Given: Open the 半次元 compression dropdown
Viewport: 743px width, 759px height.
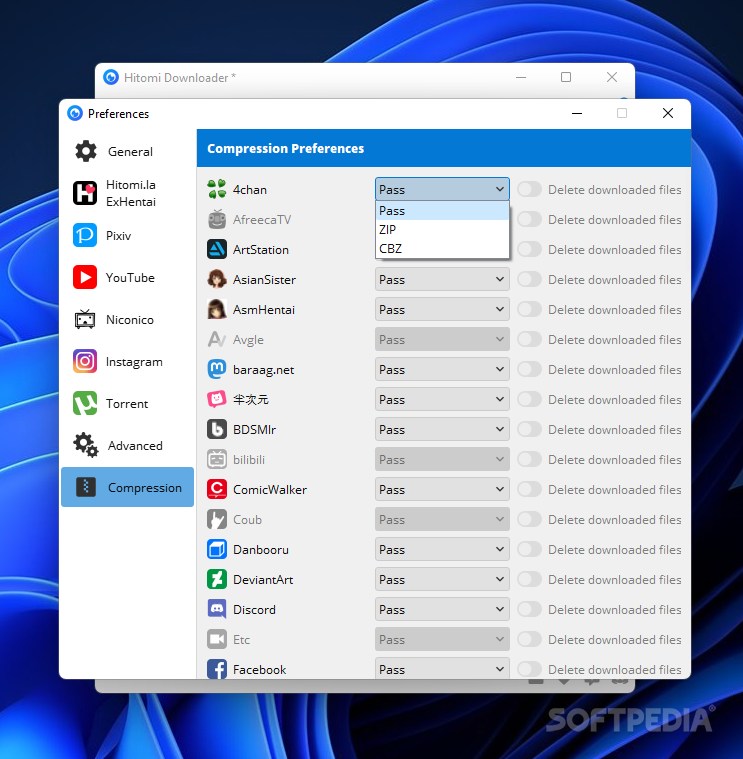Looking at the screenshot, I should coord(442,399).
